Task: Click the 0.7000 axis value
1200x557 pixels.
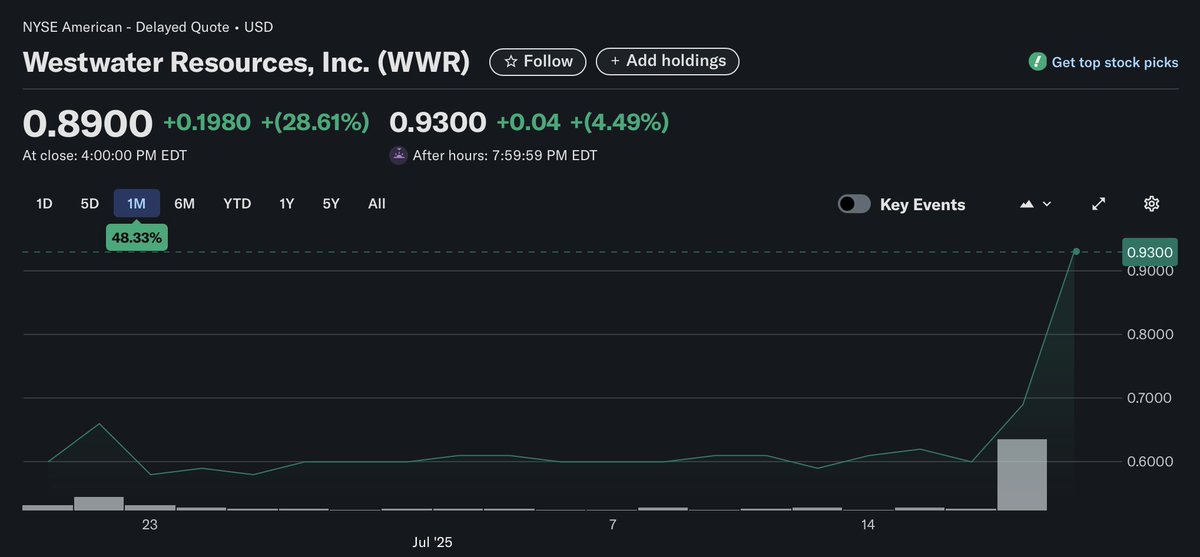Action: 1151,398
